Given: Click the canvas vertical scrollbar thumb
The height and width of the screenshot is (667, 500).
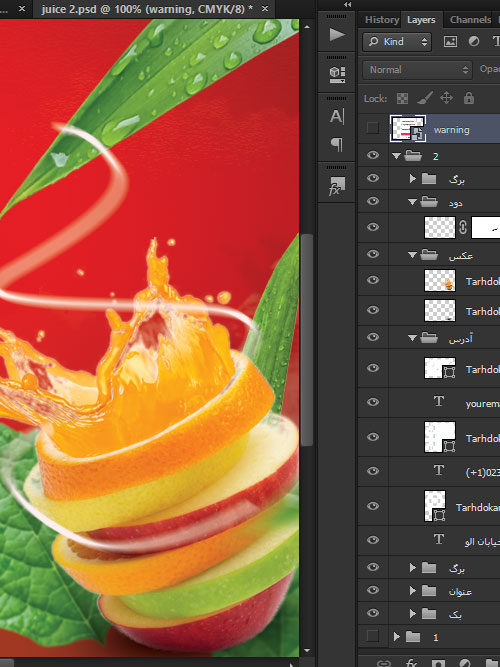Looking at the screenshot, I should tap(306, 339).
